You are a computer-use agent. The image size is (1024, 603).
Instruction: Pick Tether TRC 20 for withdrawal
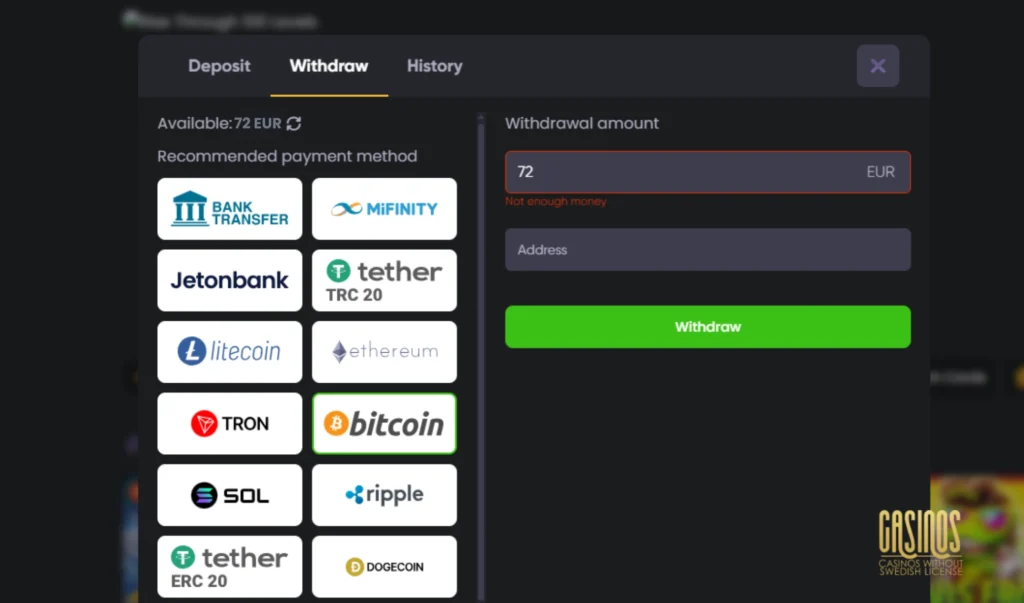pyautogui.click(x=384, y=280)
